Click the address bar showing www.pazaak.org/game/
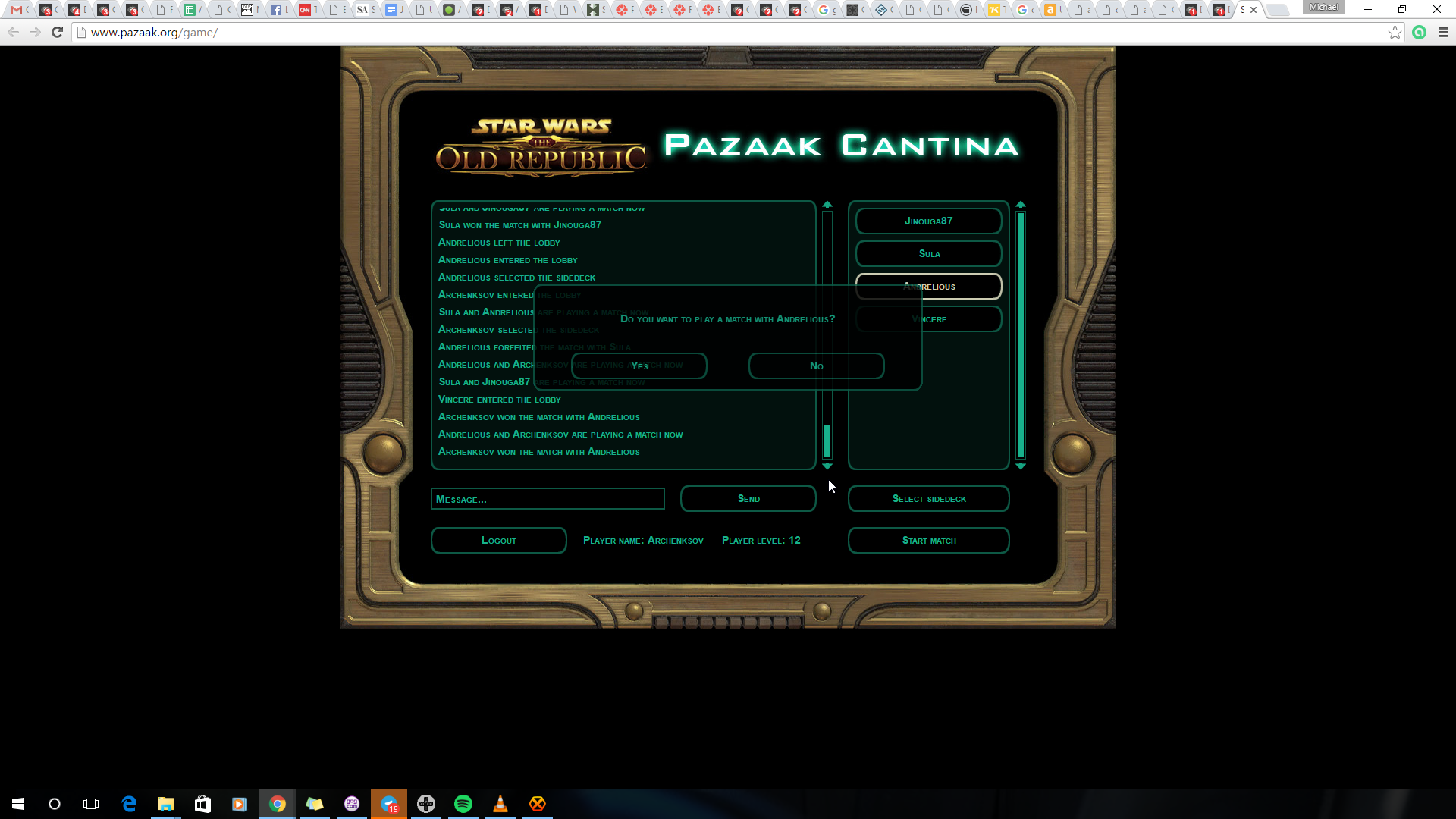This screenshot has height=819, width=1456. [x=728, y=32]
